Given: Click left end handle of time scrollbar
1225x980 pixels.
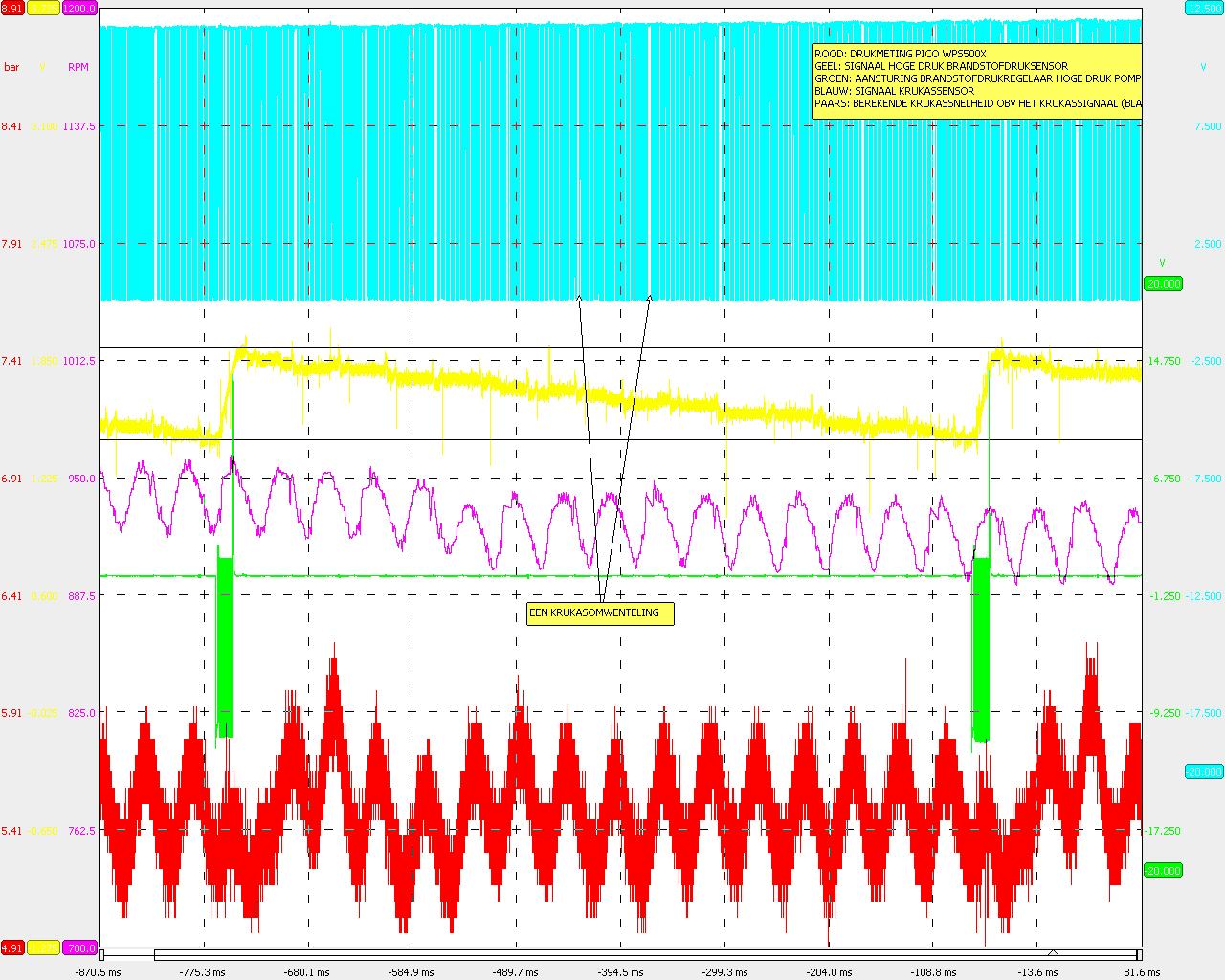Looking at the screenshot, I should pos(102,954).
